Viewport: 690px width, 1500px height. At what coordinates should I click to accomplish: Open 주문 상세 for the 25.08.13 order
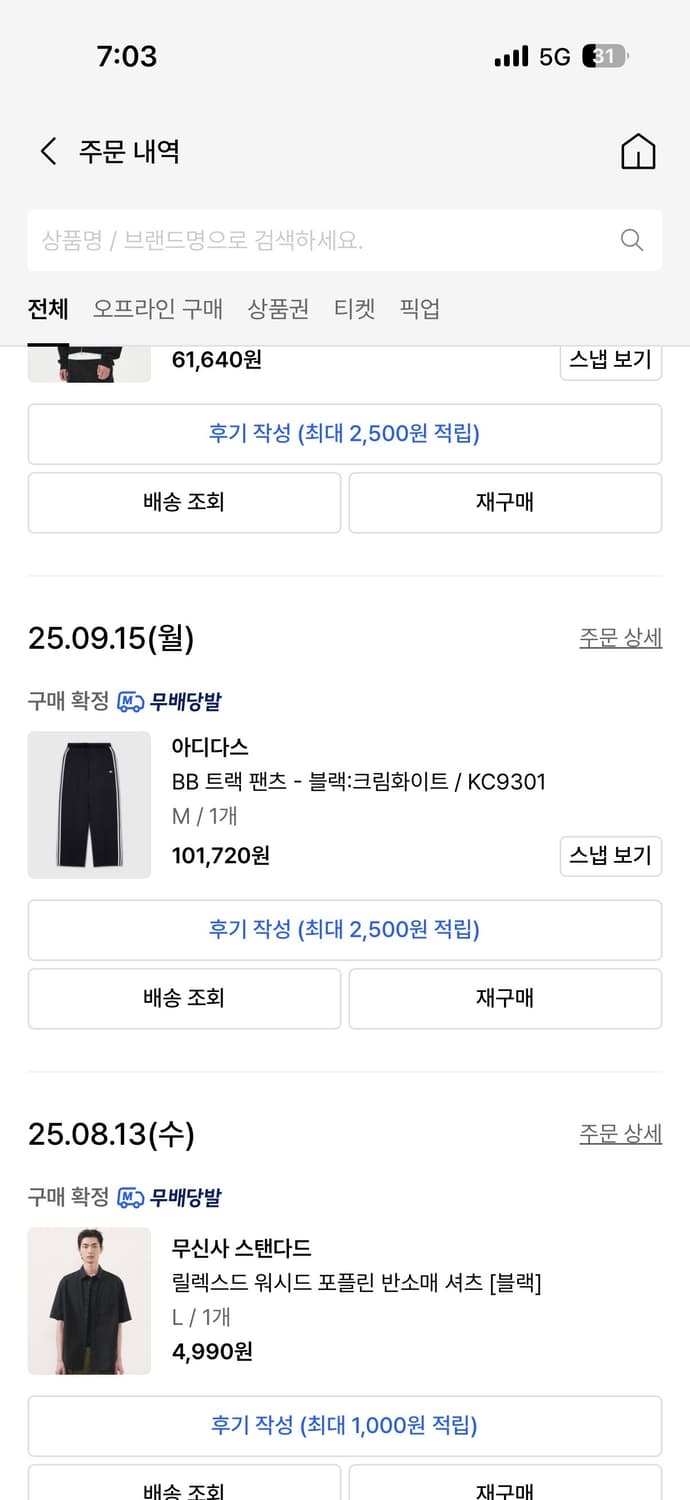[620, 1133]
